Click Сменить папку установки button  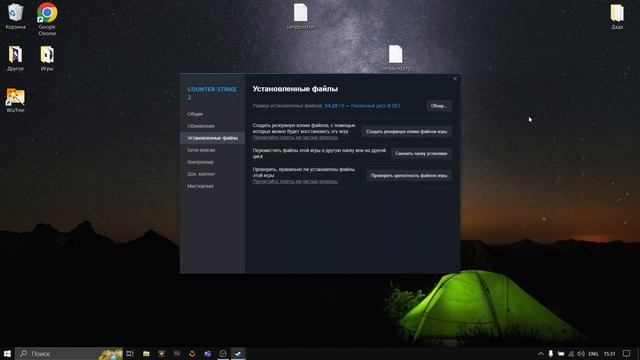(421, 153)
